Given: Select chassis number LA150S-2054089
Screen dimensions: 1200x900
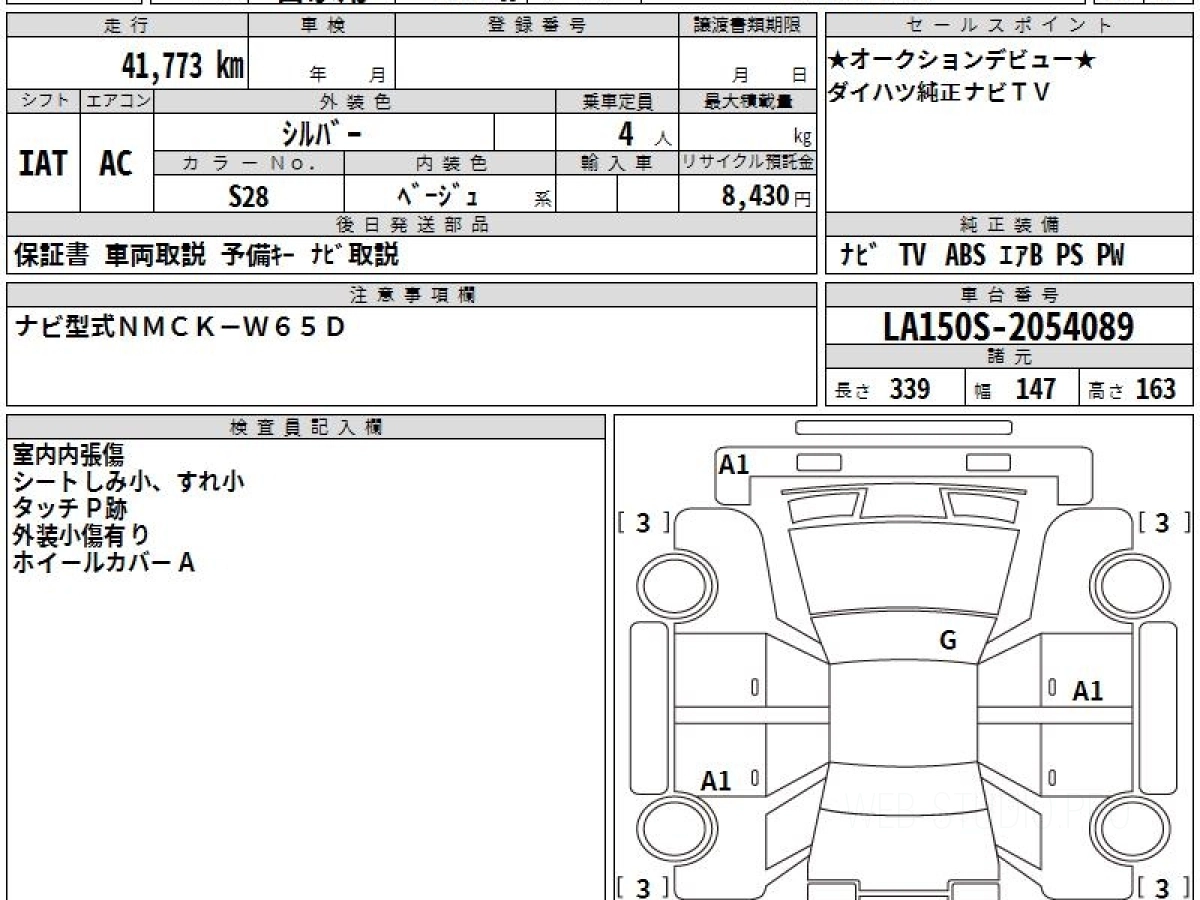Looking at the screenshot, I should (1009, 327).
